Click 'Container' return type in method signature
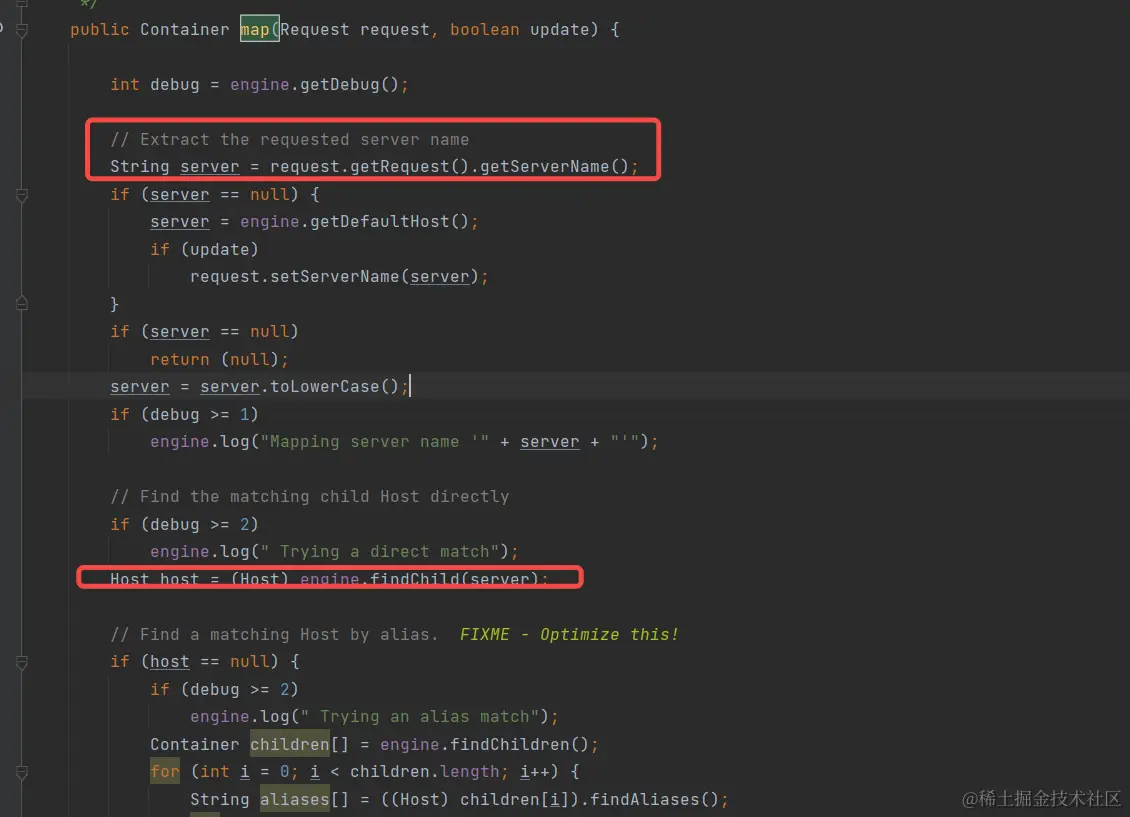1130x817 pixels. click(184, 30)
